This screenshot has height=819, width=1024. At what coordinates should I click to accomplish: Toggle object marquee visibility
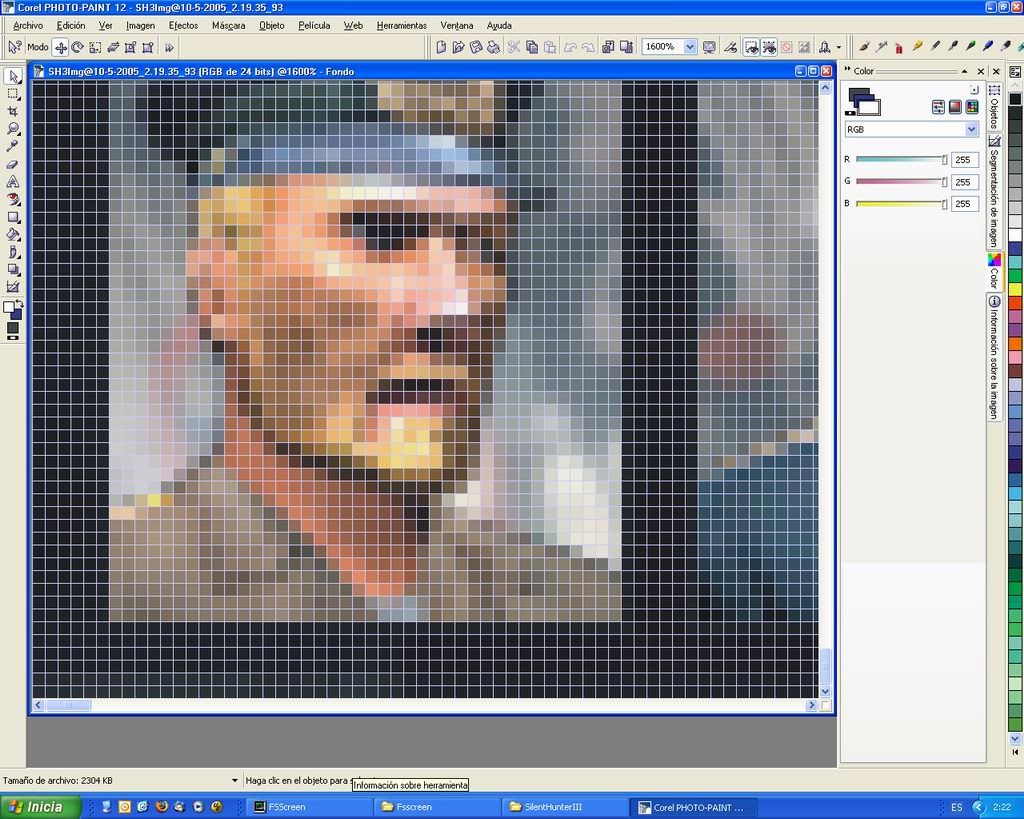(769, 47)
